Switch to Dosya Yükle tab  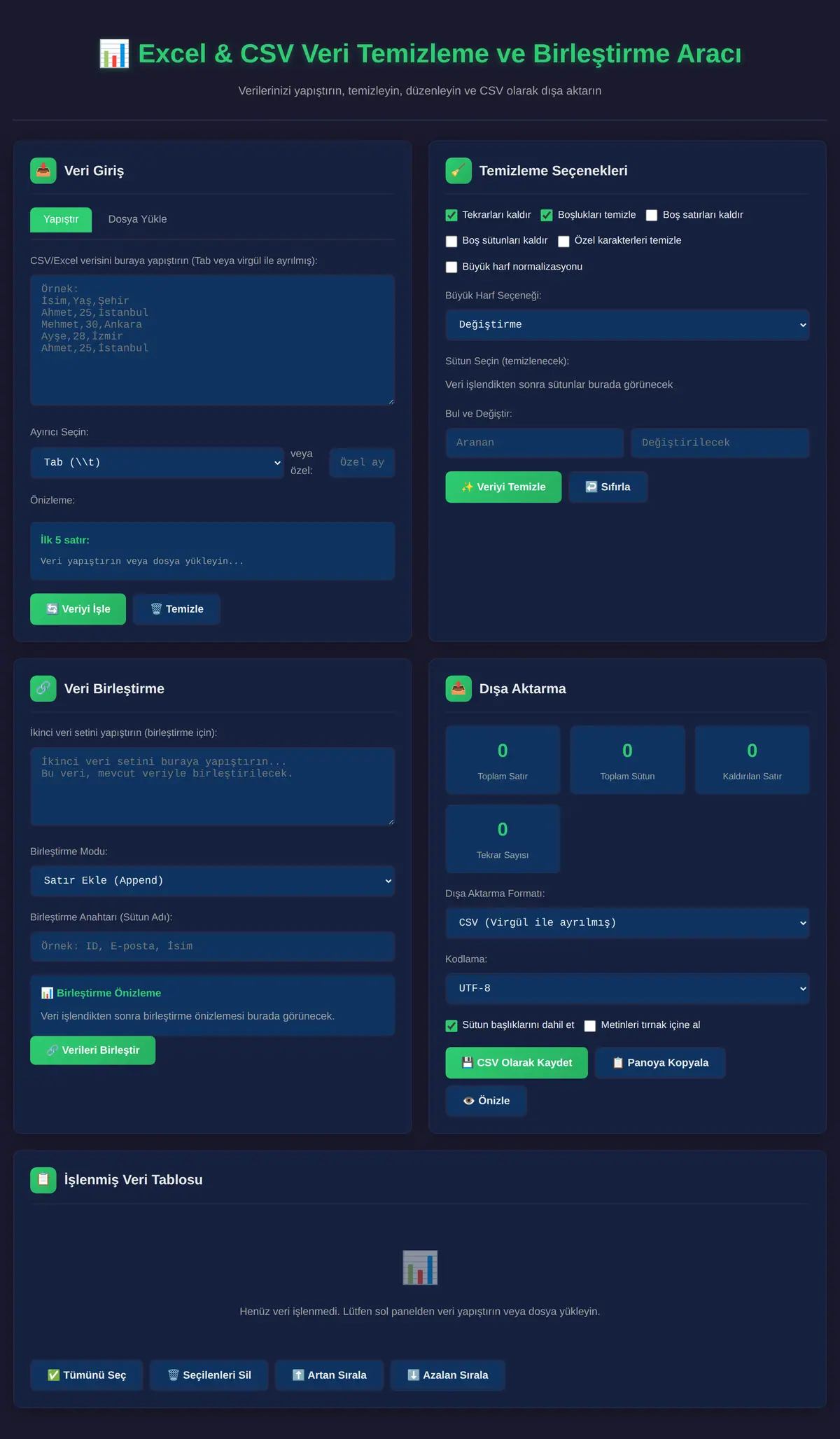137,219
